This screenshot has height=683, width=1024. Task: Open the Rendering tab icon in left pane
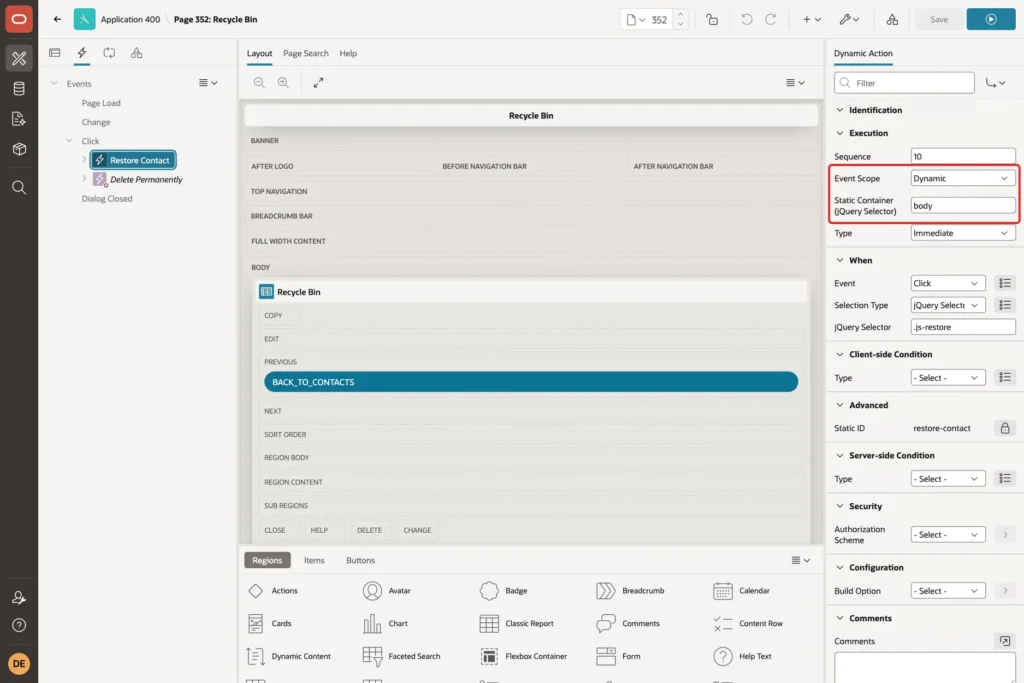tap(55, 53)
